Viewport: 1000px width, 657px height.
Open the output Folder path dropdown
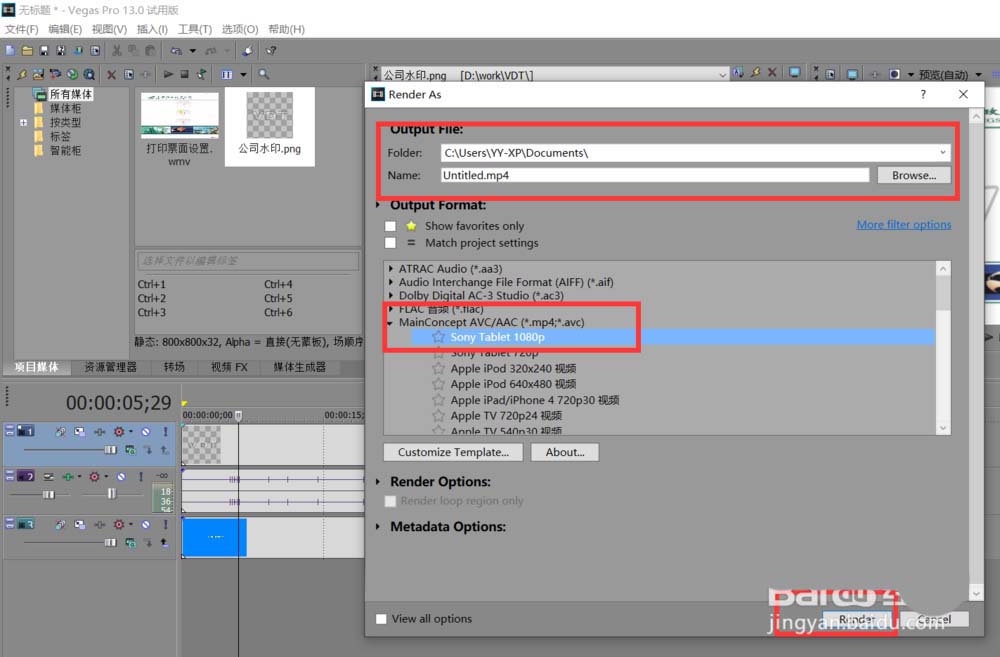(x=942, y=153)
